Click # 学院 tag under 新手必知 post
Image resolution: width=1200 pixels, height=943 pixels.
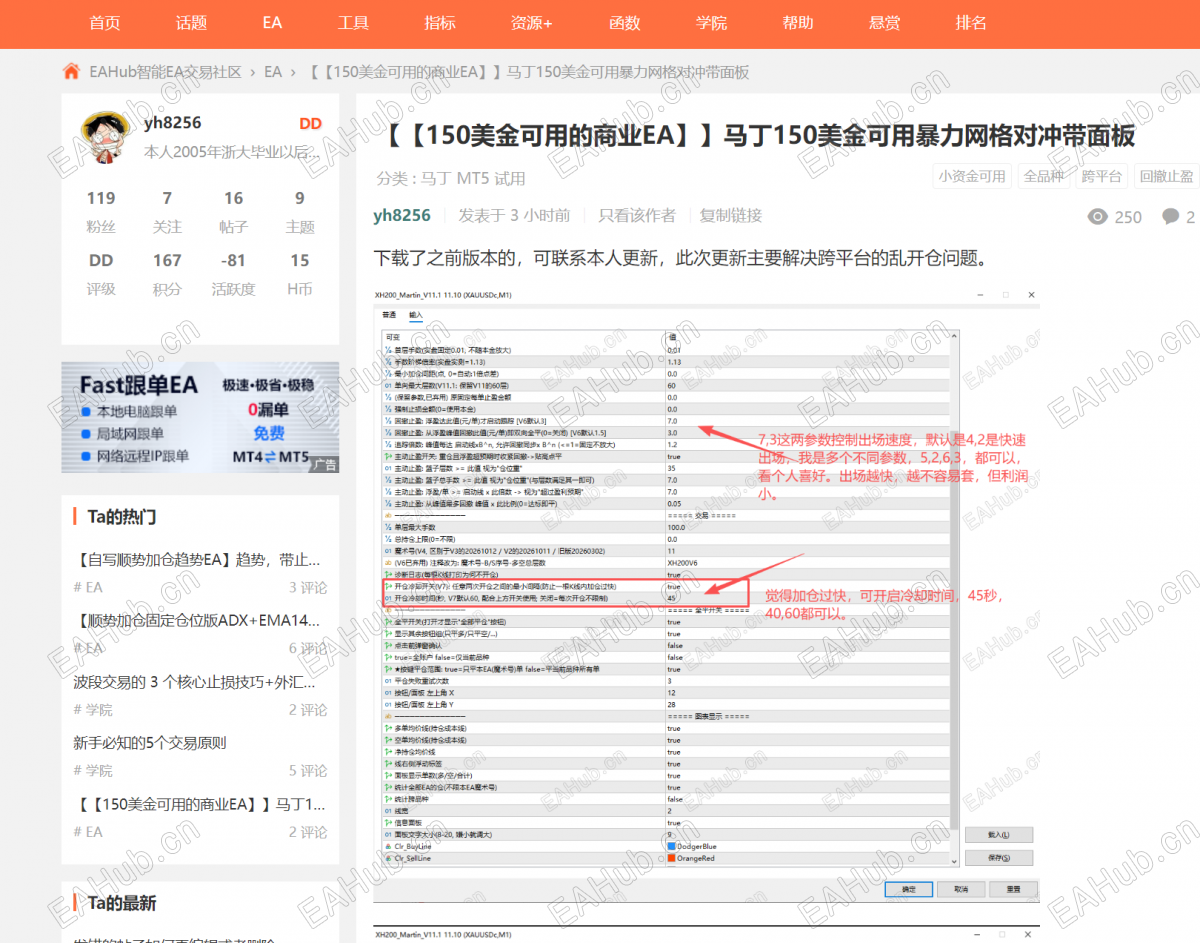point(93,771)
